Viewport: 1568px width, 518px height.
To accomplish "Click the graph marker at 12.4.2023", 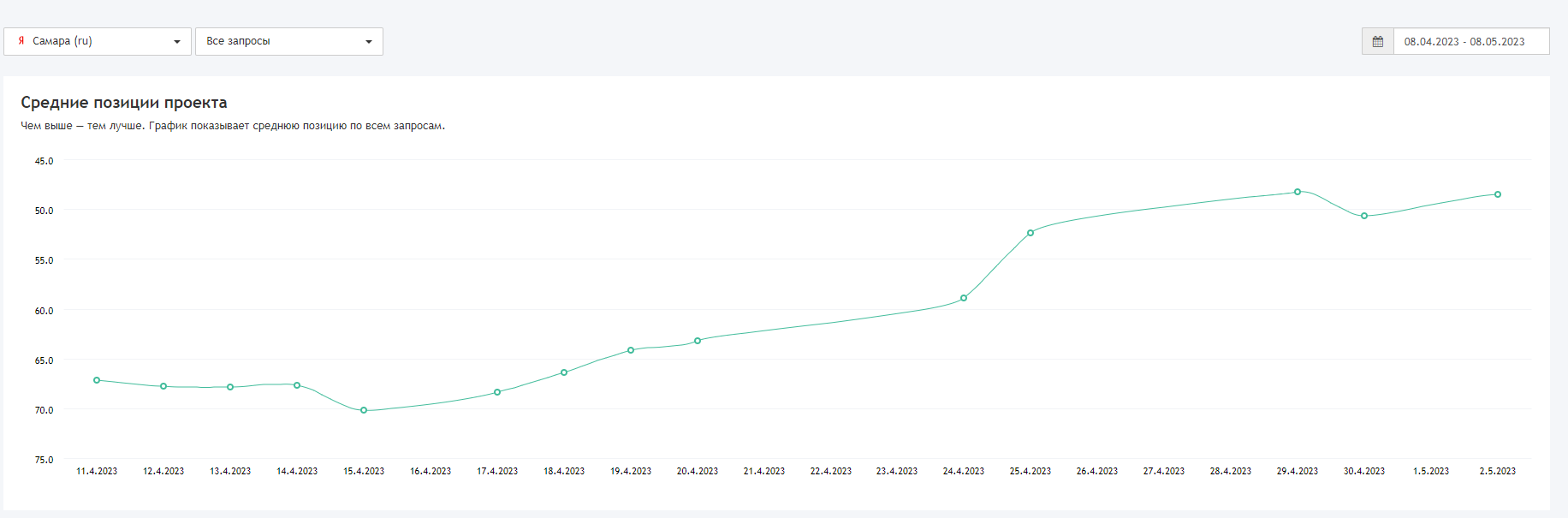I will coord(163,386).
